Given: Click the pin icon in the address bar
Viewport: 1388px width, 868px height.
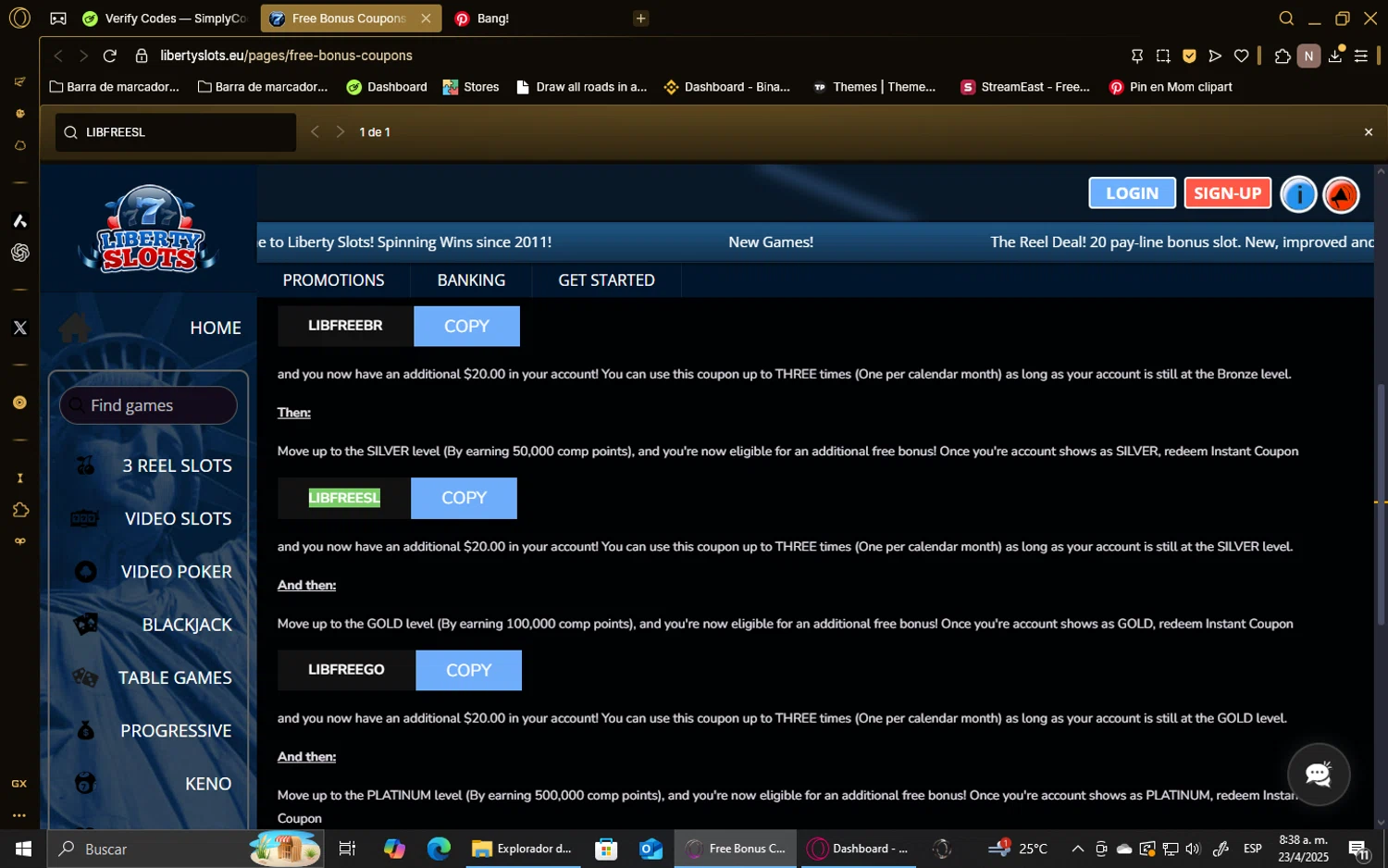Looking at the screenshot, I should pos(1137,56).
